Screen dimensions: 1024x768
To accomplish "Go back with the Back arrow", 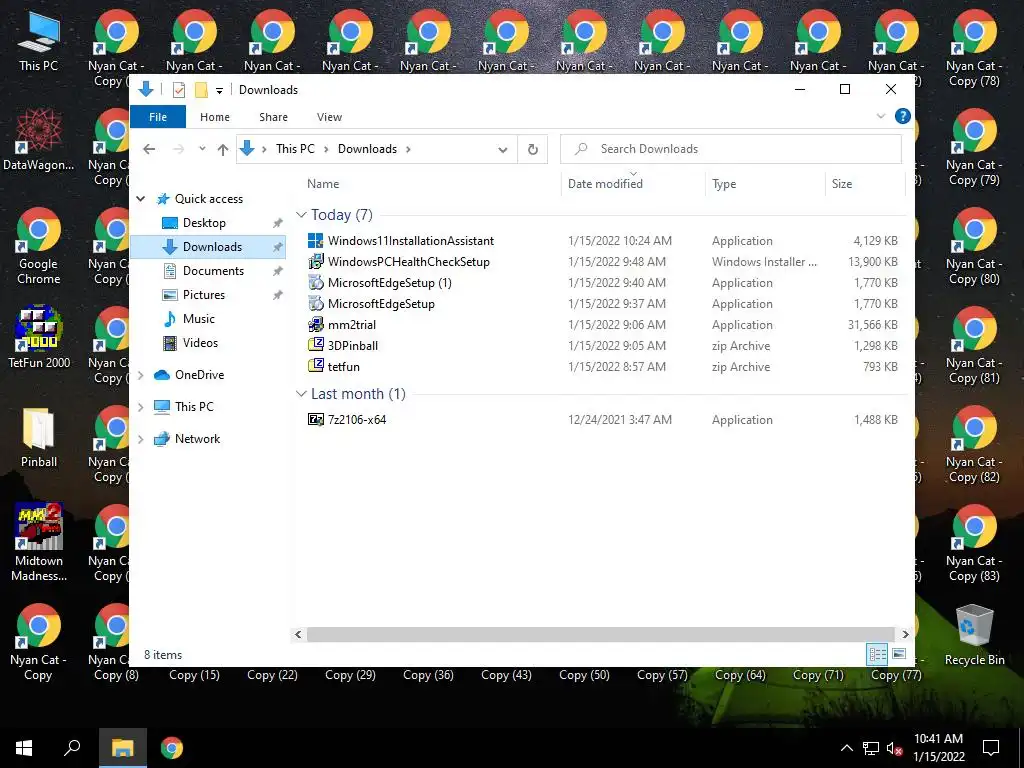I will click(149, 150).
